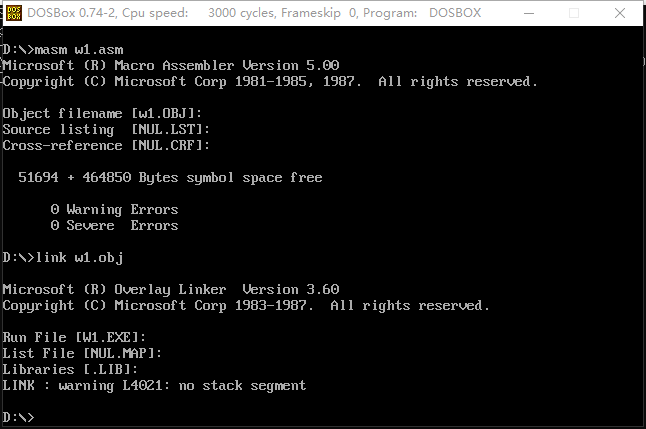The width and height of the screenshot is (646, 429).
Task: Click the 1981-1985, 1987 copyright line
Action: click(x=270, y=82)
